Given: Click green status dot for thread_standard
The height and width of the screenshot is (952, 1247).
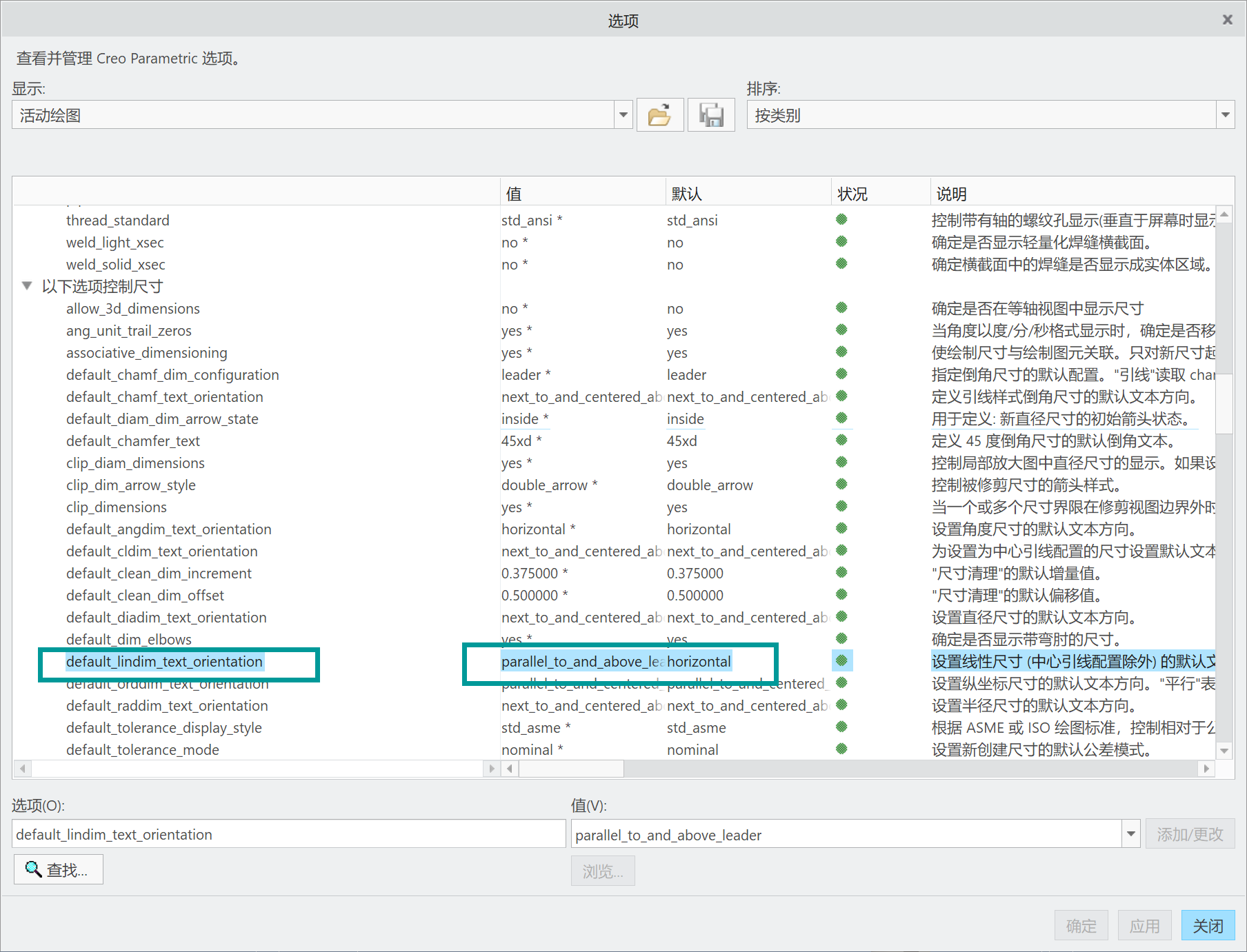Looking at the screenshot, I should pyautogui.click(x=841, y=219).
